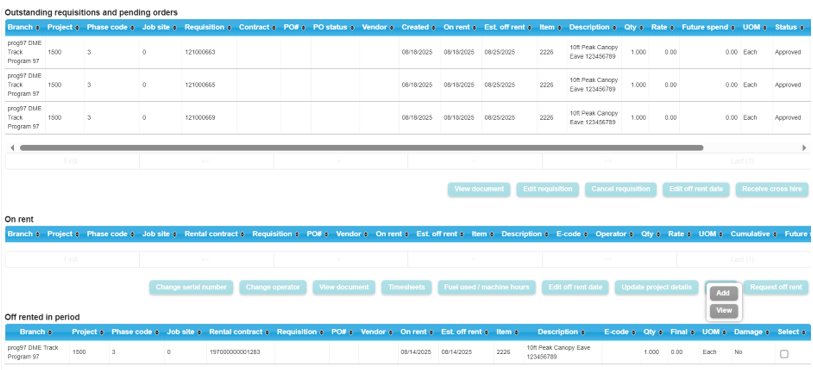Image resolution: width=813 pixels, height=370 pixels.
Task: Click the Change operator button
Action: [x=273, y=287]
